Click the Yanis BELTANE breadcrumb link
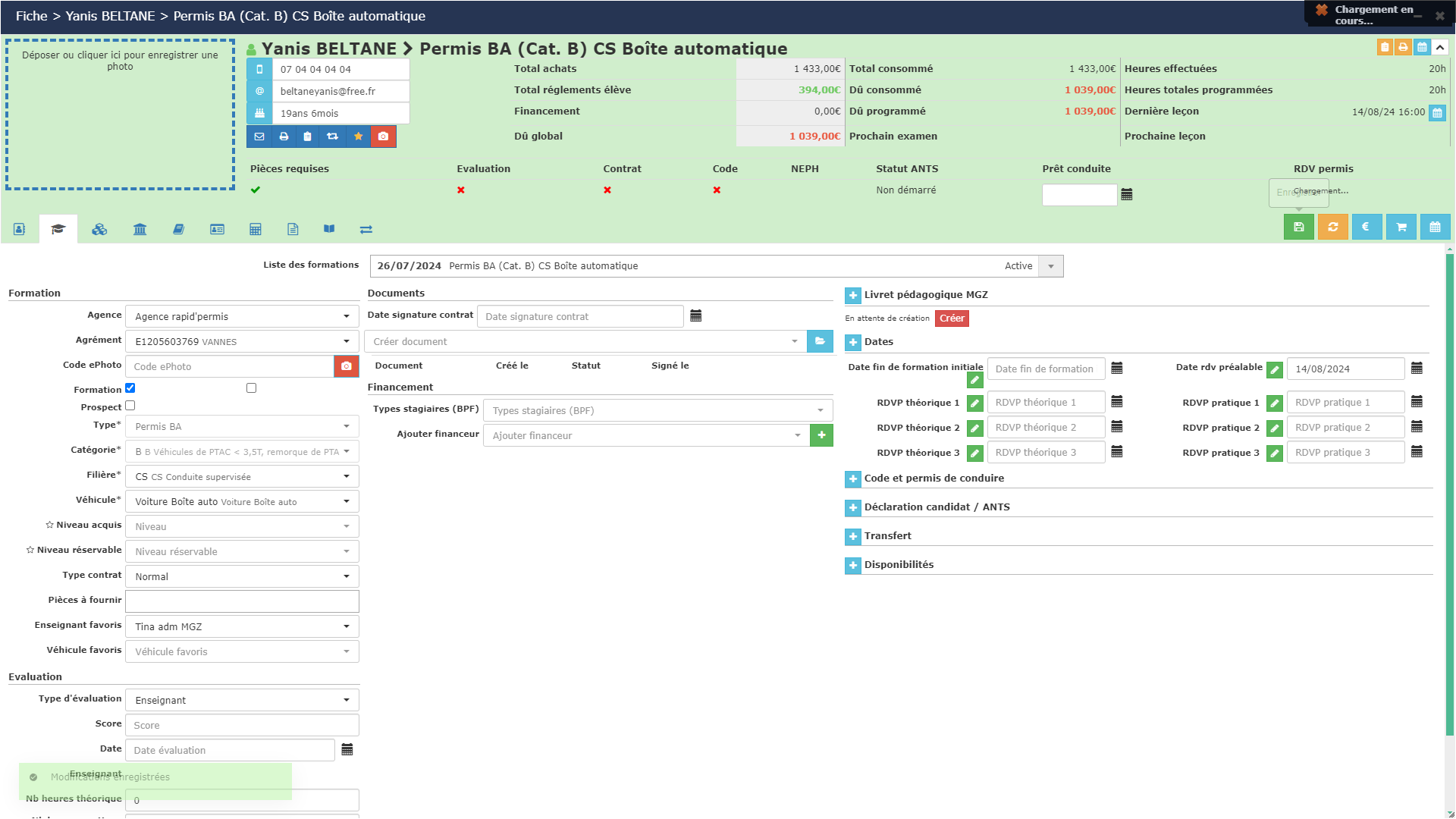This screenshot has height=819, width=1456. [110, 16]
